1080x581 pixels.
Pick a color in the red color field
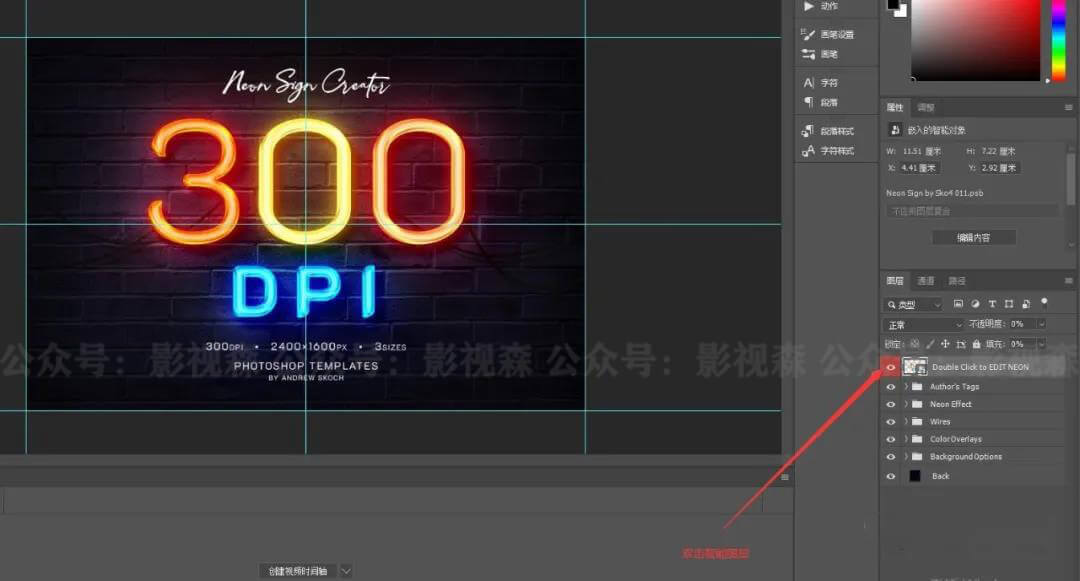tap(976, 40)
